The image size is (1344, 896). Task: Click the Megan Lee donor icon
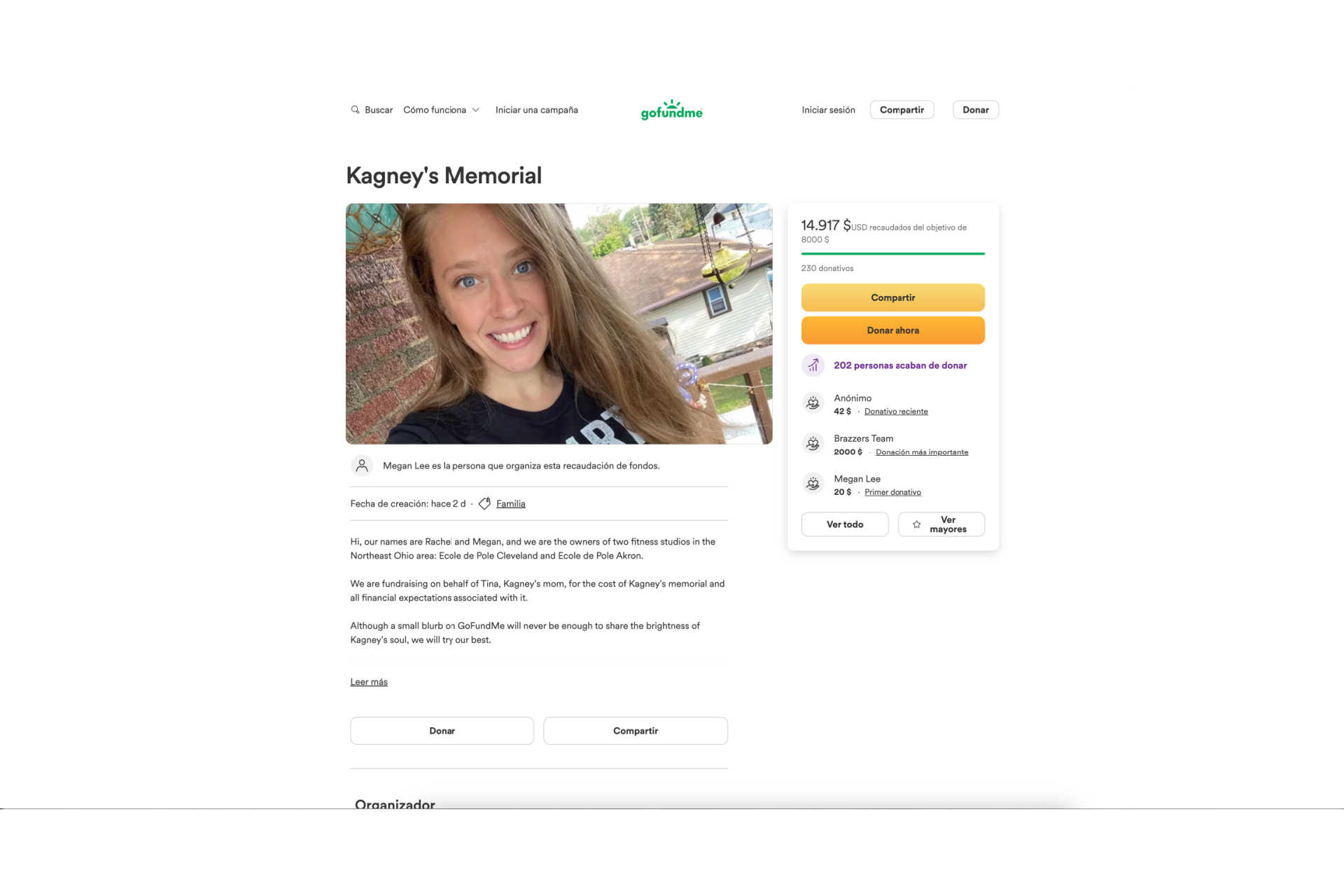point(813,484)
